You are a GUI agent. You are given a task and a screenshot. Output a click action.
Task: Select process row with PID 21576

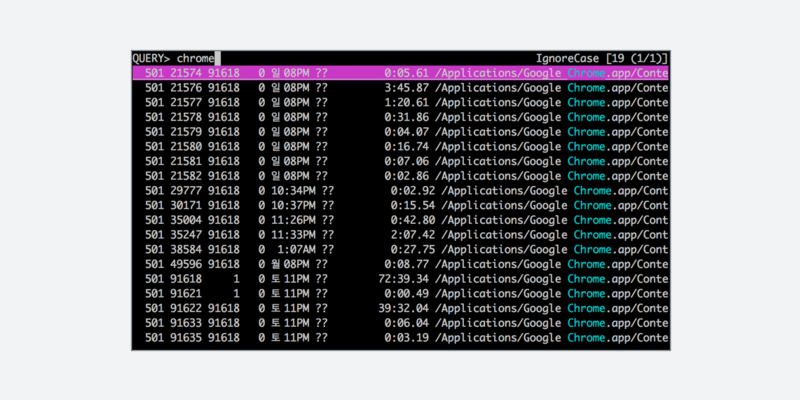[x=401, y=88]
